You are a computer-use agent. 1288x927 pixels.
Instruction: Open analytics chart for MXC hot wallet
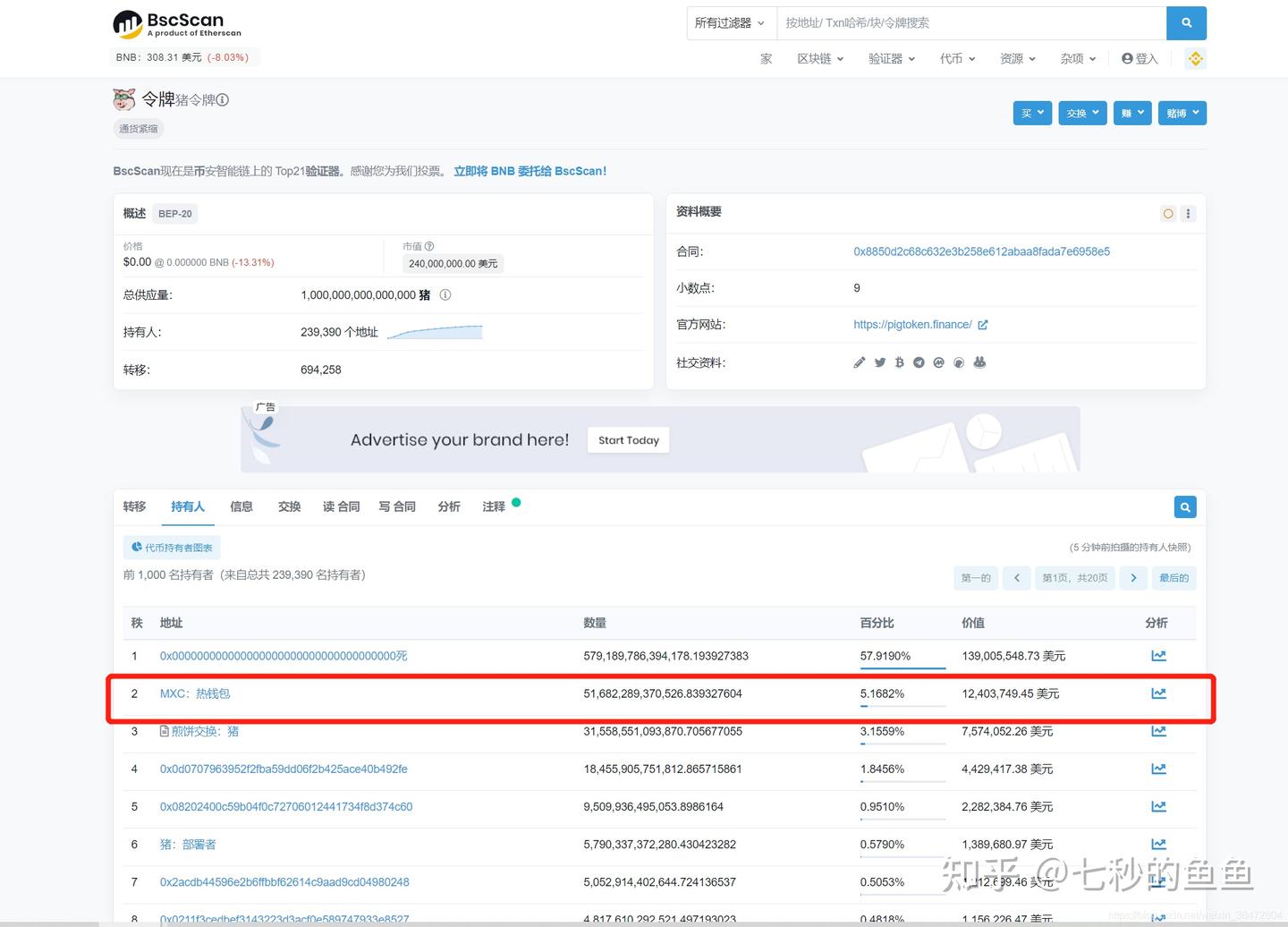point(1158,693)
